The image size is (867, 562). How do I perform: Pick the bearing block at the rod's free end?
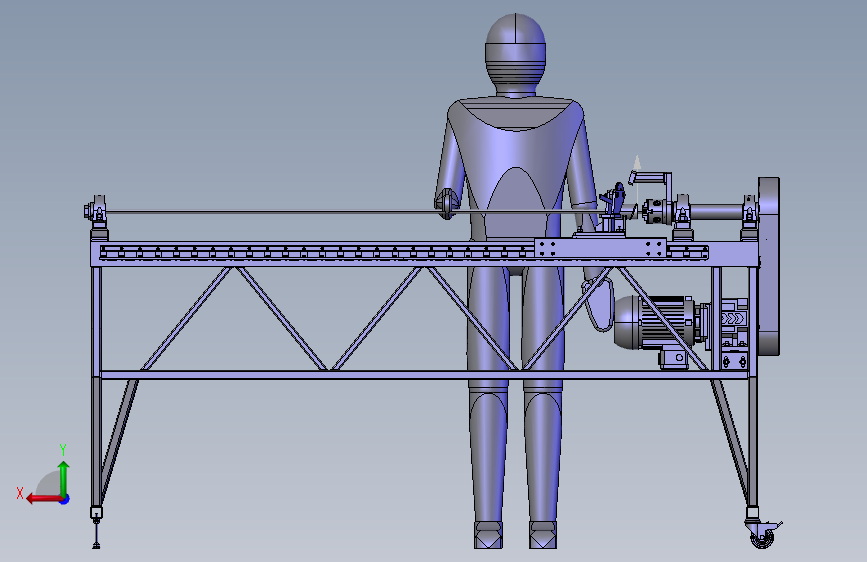tap(96, 210)
